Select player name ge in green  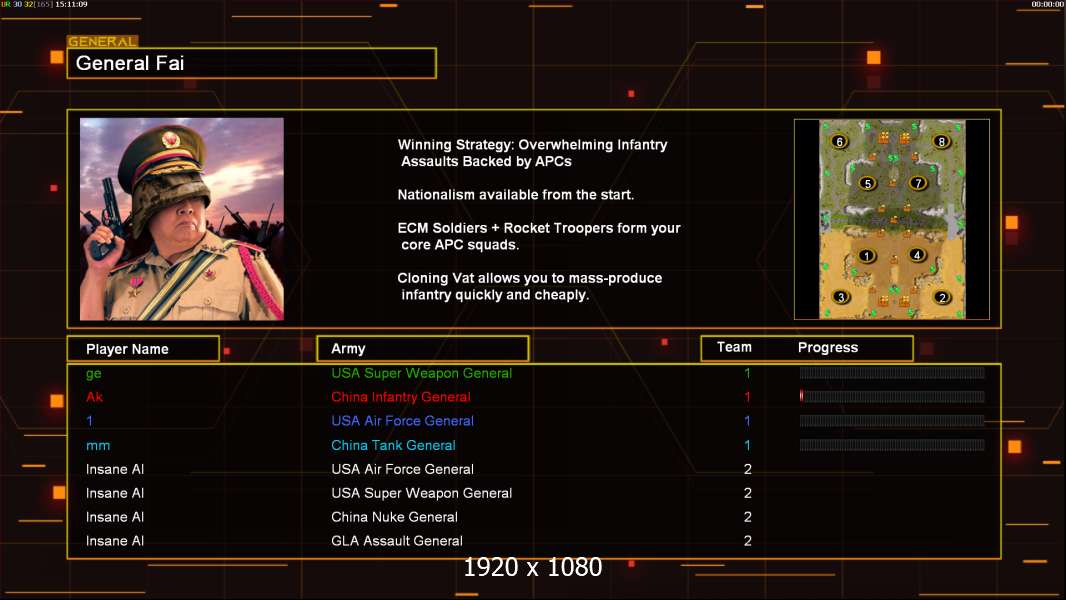(94, 374)
